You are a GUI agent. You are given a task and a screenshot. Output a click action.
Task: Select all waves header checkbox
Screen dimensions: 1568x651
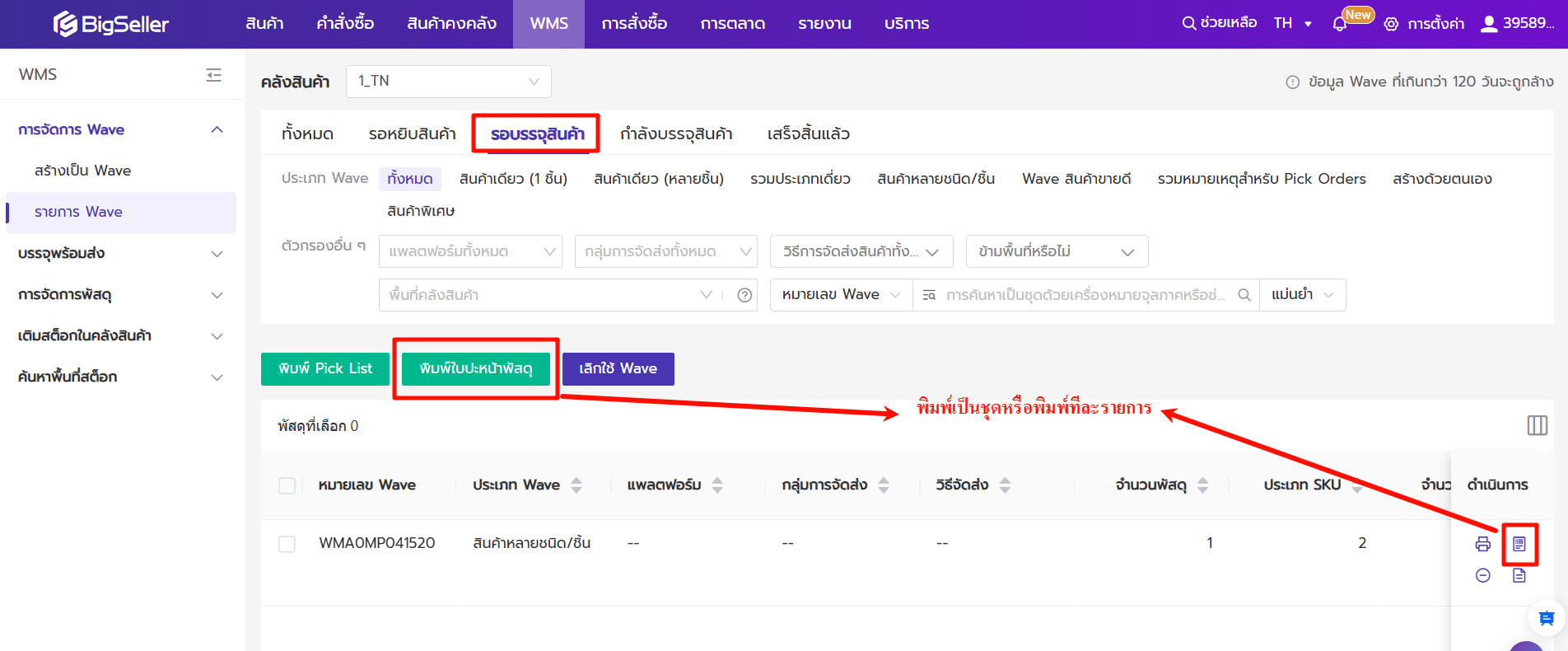pos(287,485)
